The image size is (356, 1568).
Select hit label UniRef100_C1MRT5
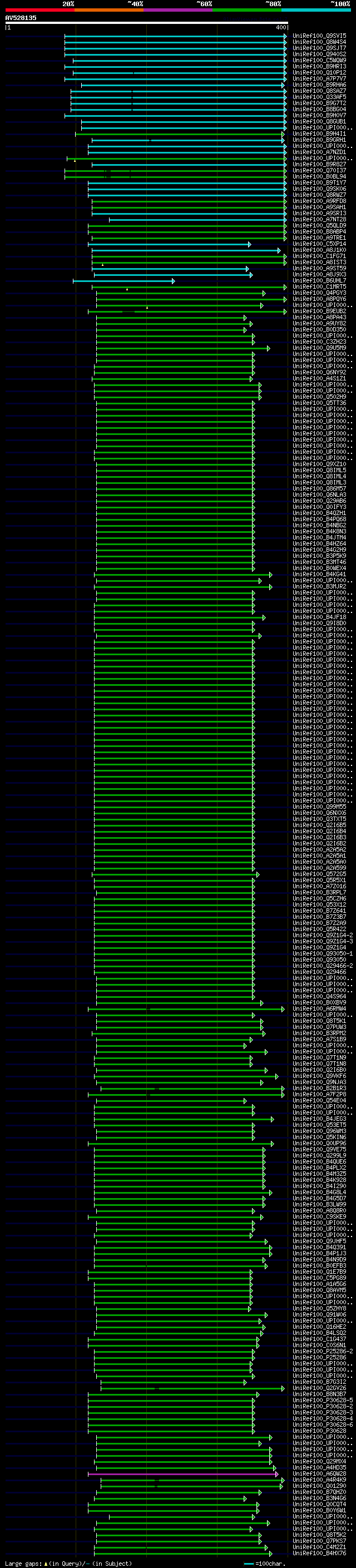319,288
